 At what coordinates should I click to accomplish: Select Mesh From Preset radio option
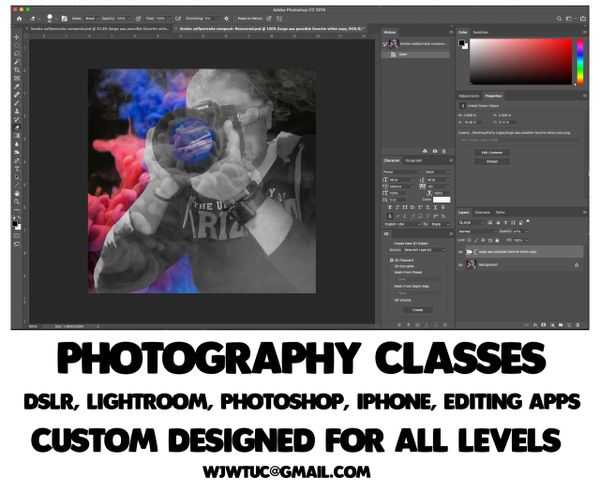pos(391,272)
